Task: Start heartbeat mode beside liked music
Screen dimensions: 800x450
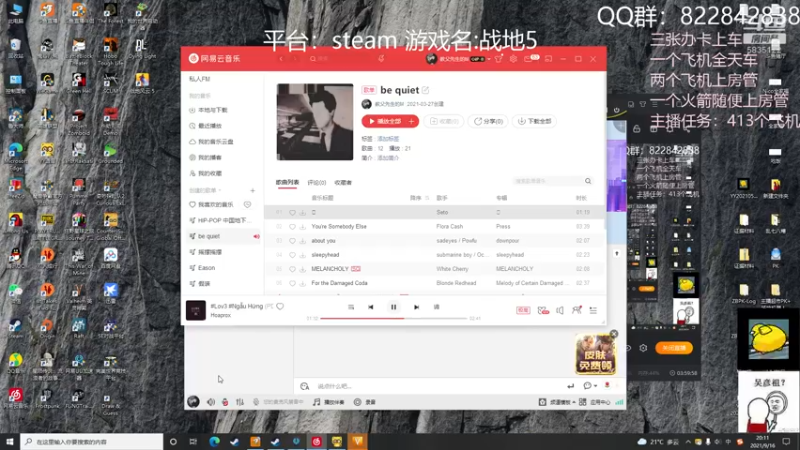Action: [x=247, y=205]
